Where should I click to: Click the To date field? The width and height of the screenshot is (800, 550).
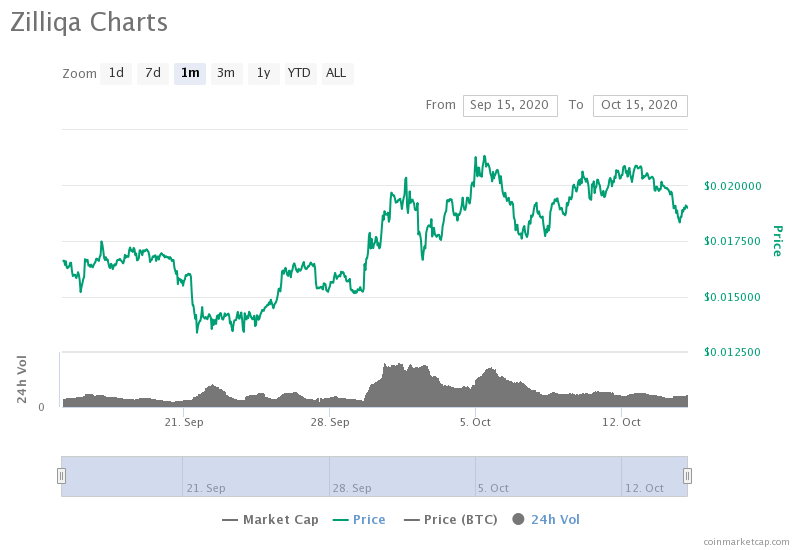pyautogui.click(x=640, y=105)
